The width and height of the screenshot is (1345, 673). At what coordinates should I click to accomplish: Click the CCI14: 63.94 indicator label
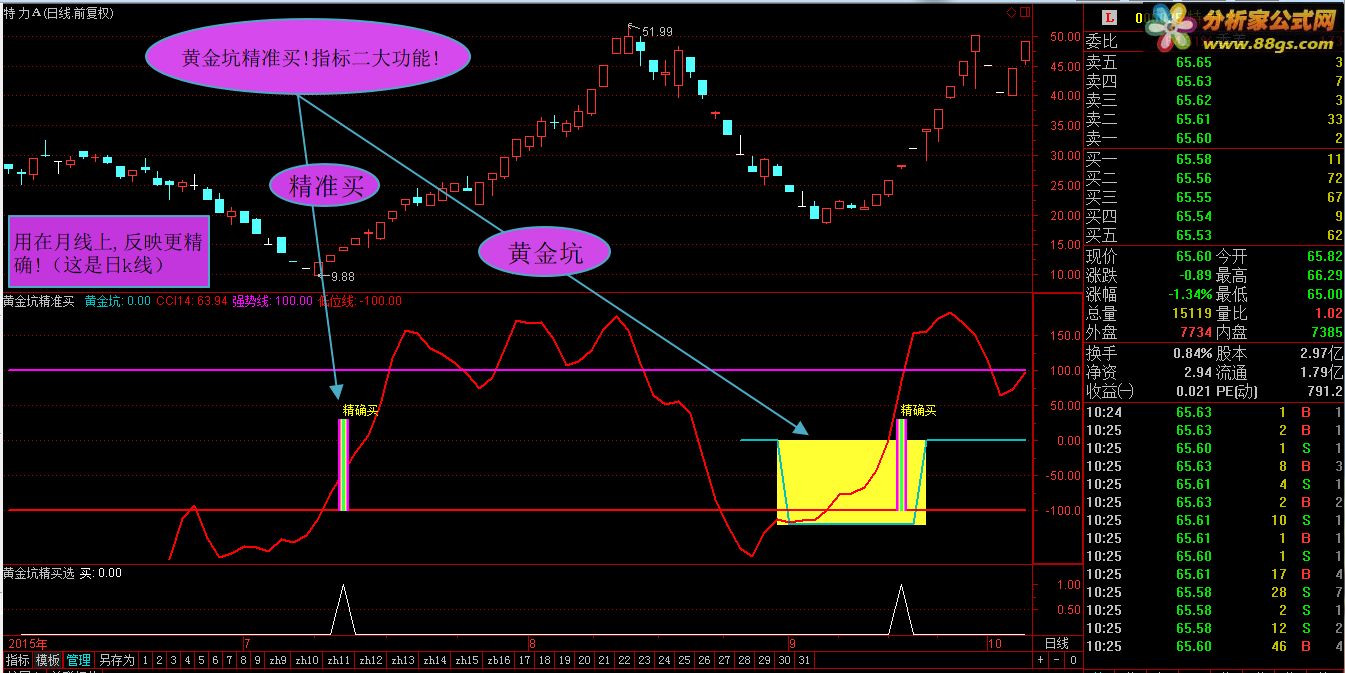(191, 300)
